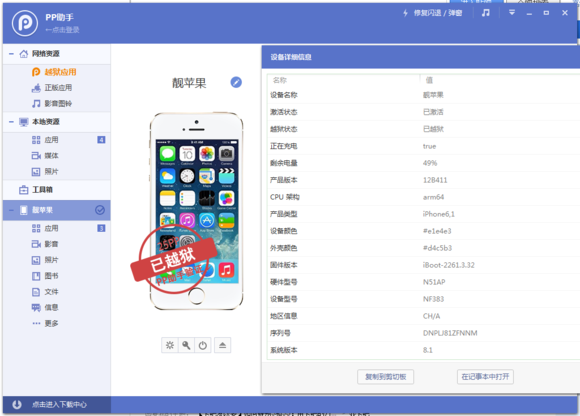Open device 影音 item
Screen dimensions: 580x416
tap(57, 244)
